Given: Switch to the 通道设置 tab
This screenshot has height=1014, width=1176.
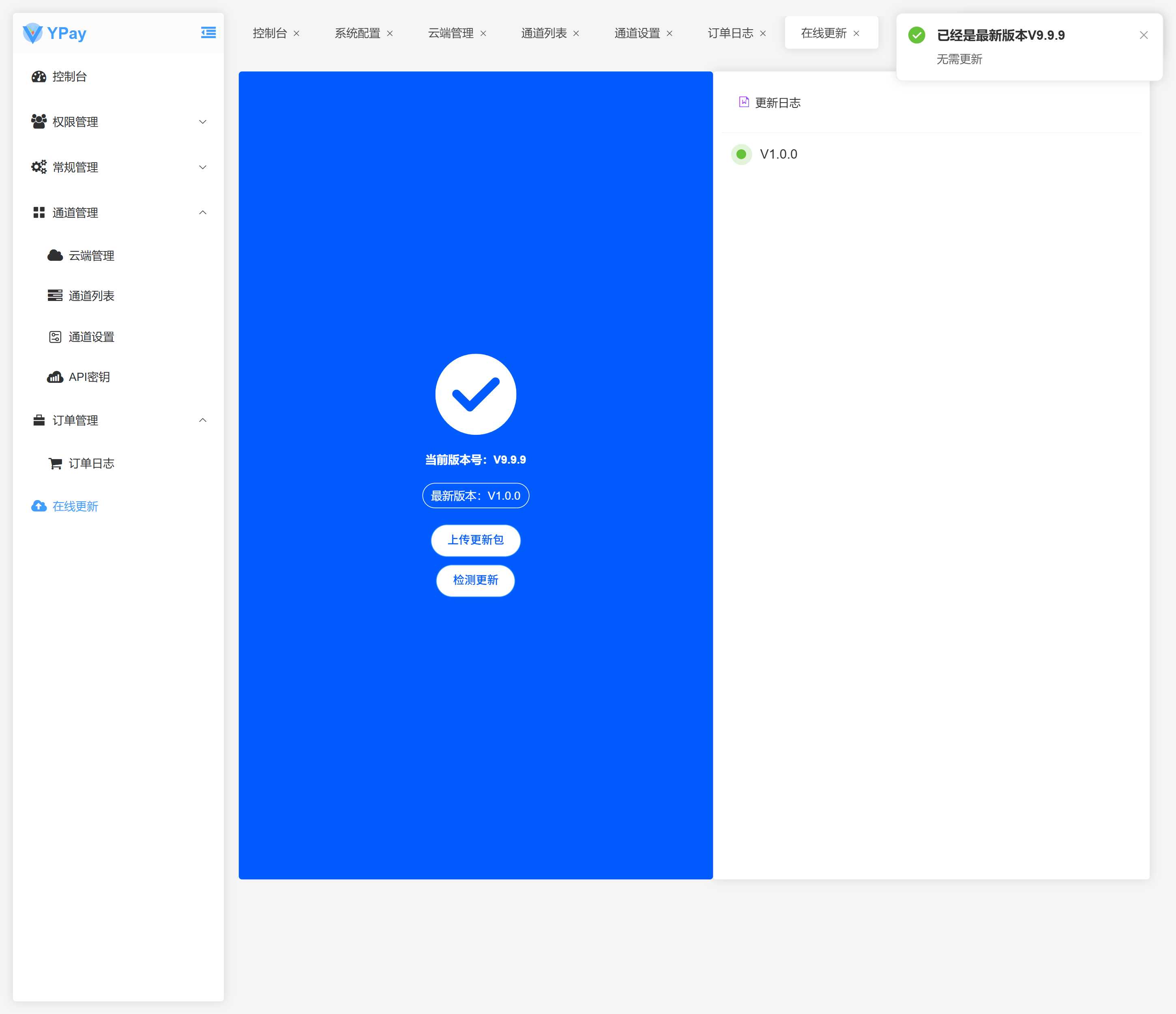Looking at the screenshot, I should (x=637, y=33).
